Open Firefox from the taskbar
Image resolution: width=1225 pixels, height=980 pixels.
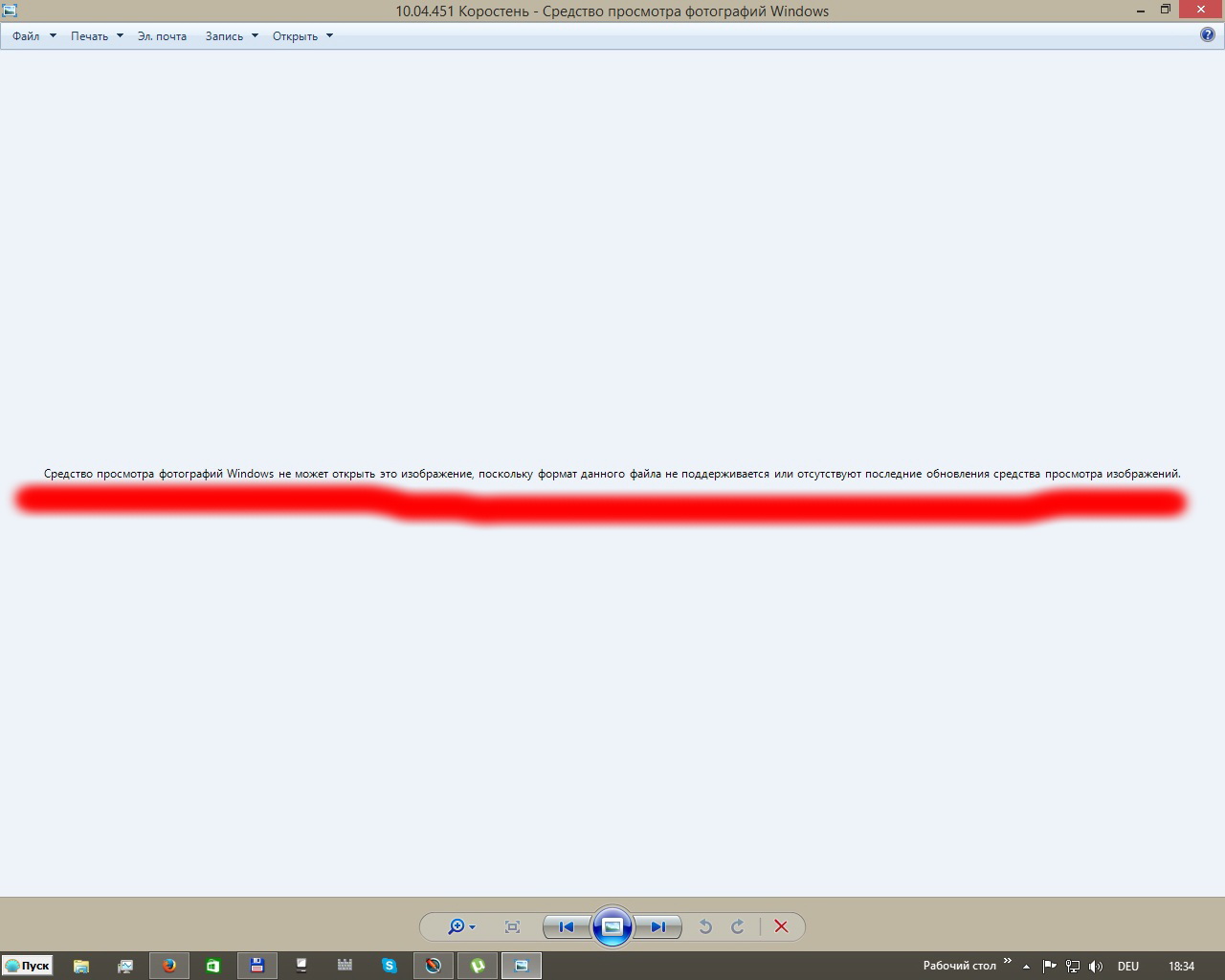169,966
